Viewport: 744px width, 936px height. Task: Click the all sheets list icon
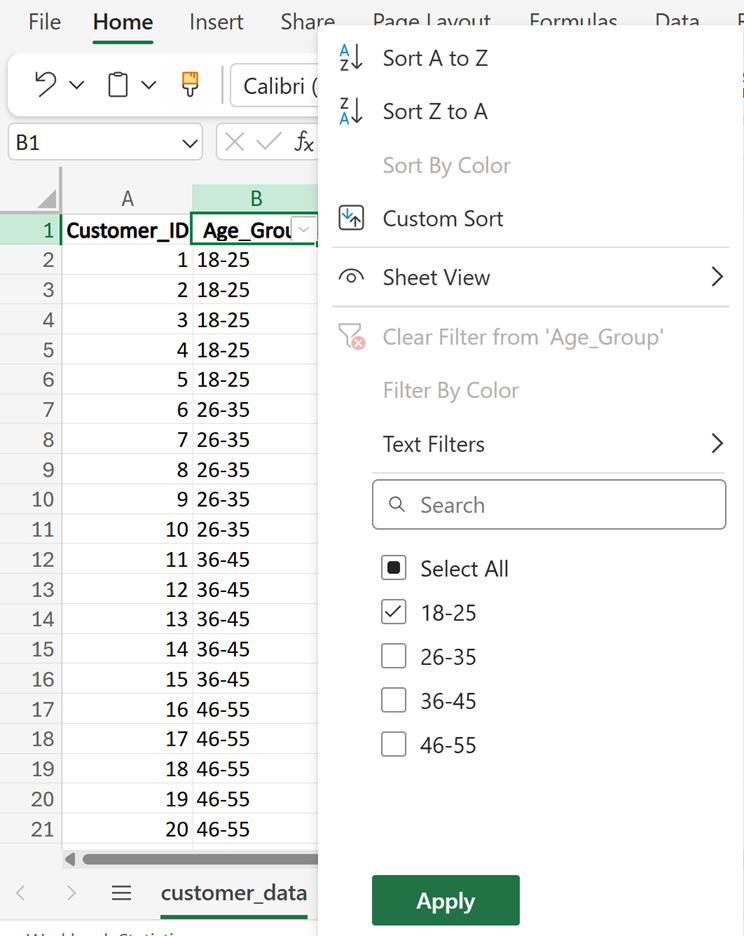pyautogui.click(x=121, y=892)
